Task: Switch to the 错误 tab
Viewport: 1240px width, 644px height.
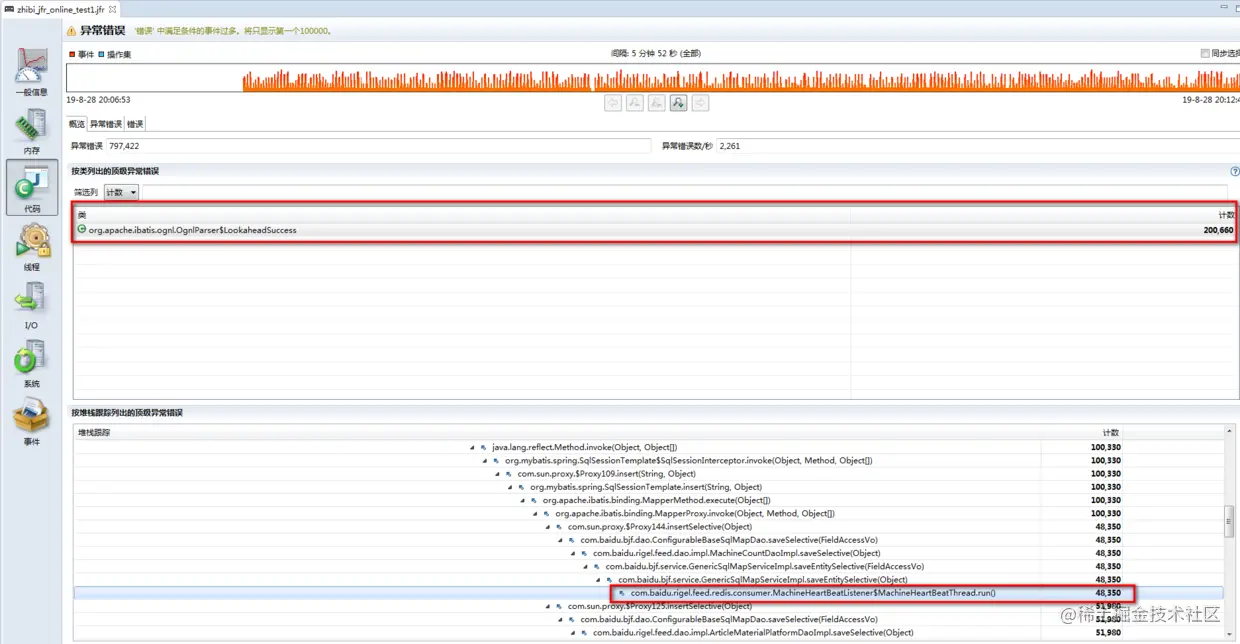Action: (134, 124)
